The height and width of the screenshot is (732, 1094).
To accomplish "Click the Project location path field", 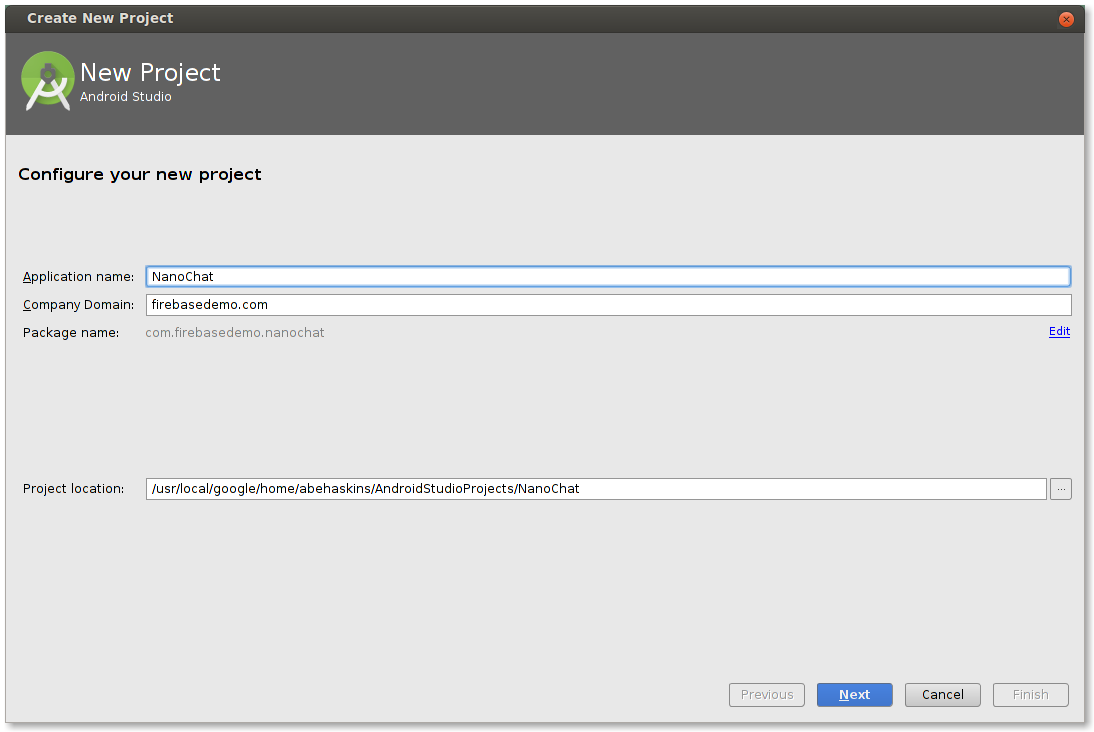I will (596, 488).
